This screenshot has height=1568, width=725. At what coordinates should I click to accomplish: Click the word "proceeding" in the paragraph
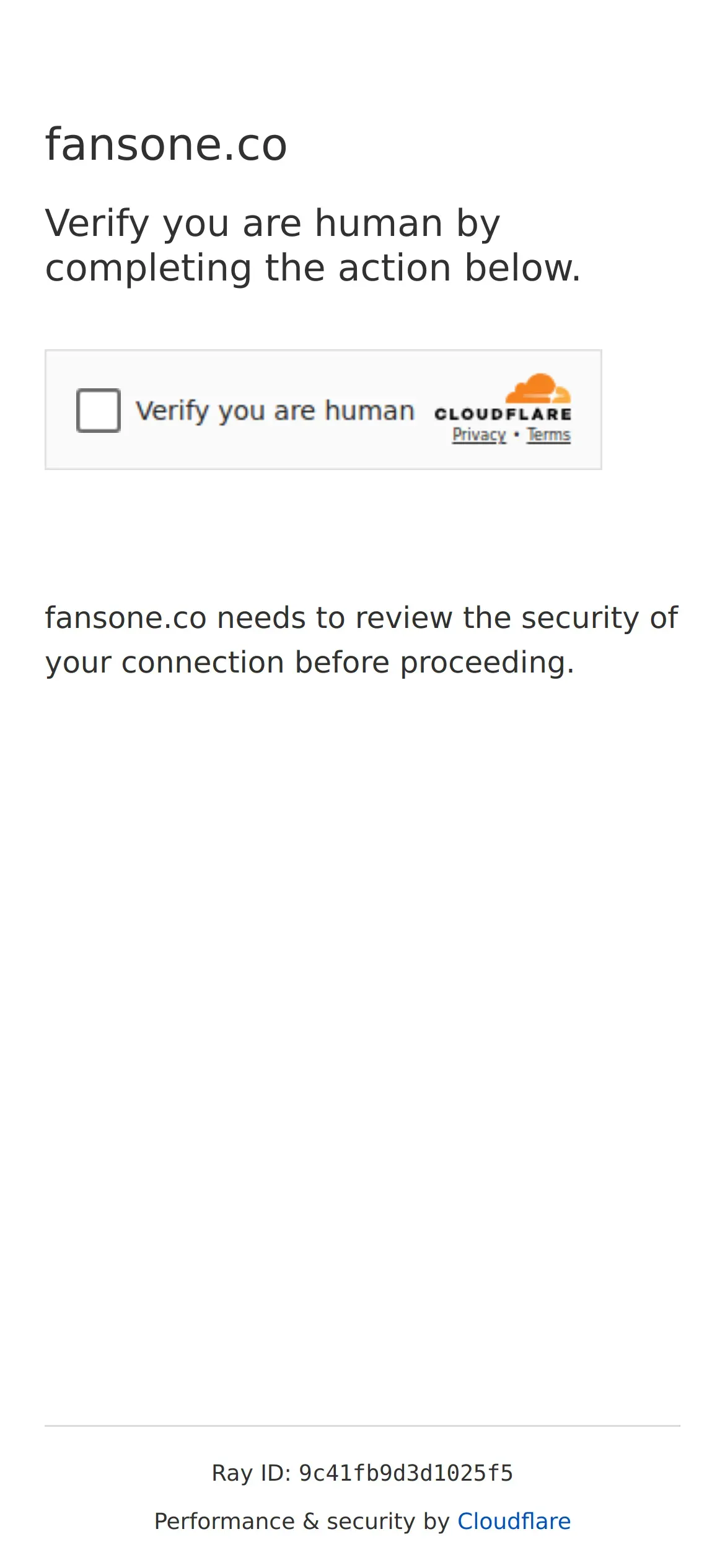[486, 663]
